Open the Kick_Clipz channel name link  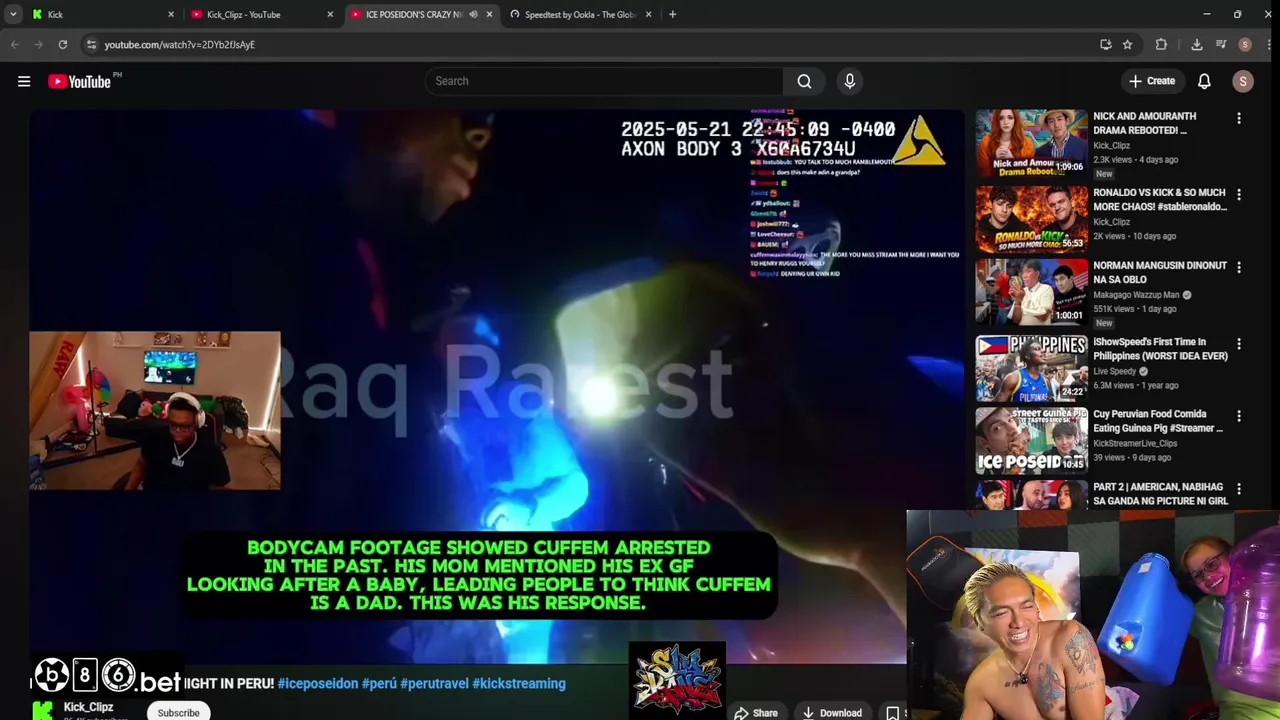[x=88, y=707]
